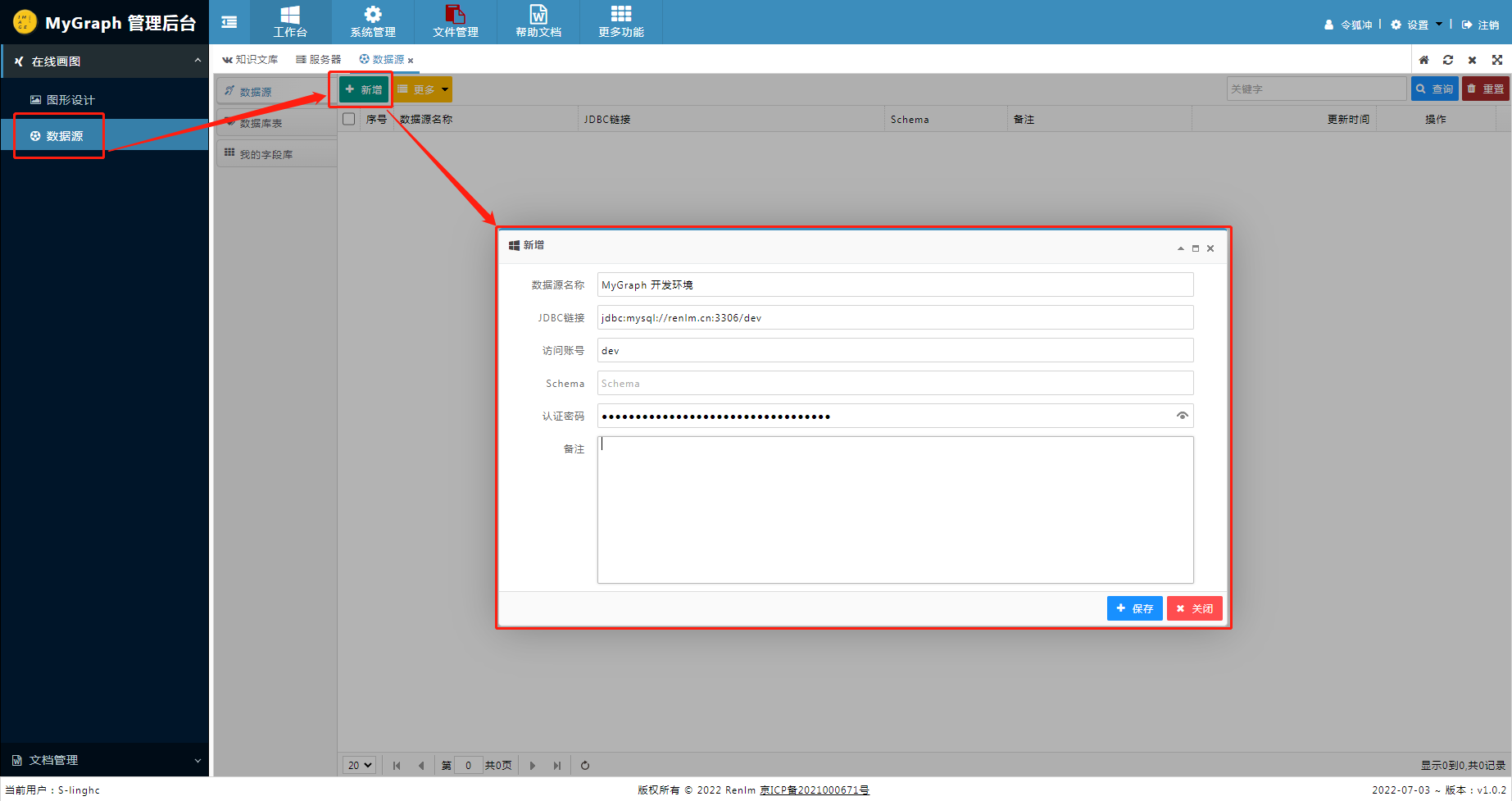Go to the home tab icon
The image size is (1512, 801).
1423,60
